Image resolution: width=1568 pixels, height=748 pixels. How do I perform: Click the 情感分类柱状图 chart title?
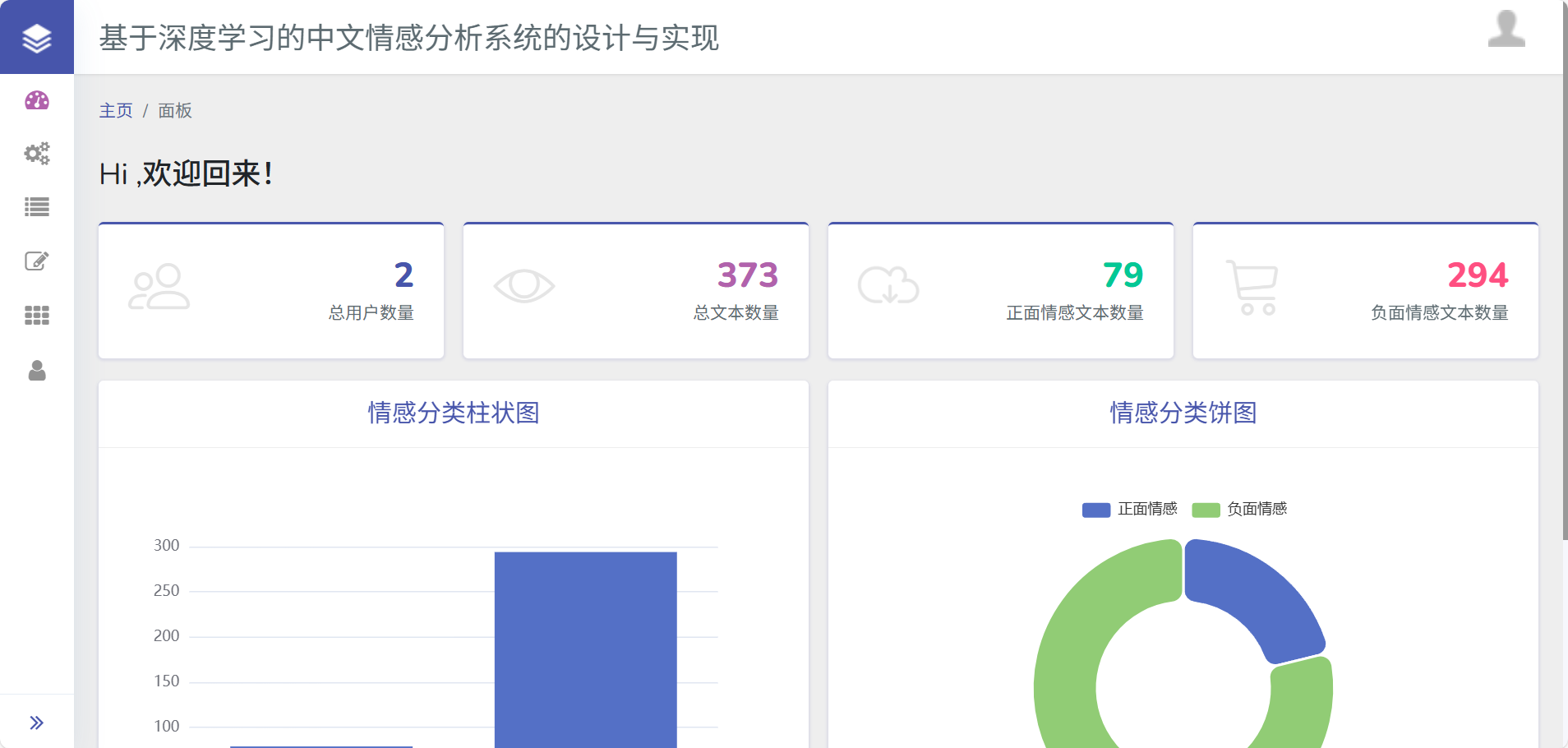tap(454, 413)
